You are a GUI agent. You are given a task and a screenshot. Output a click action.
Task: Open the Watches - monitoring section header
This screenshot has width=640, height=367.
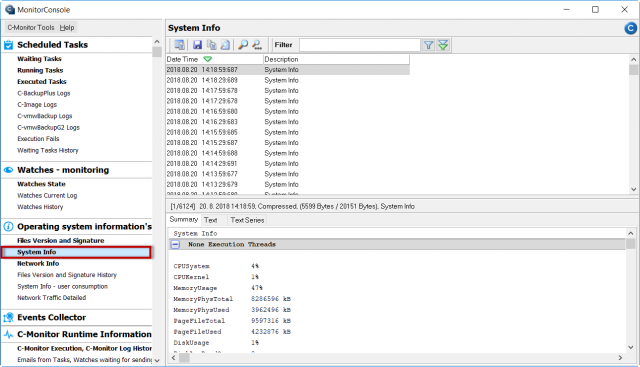click(x=63, y=170)
